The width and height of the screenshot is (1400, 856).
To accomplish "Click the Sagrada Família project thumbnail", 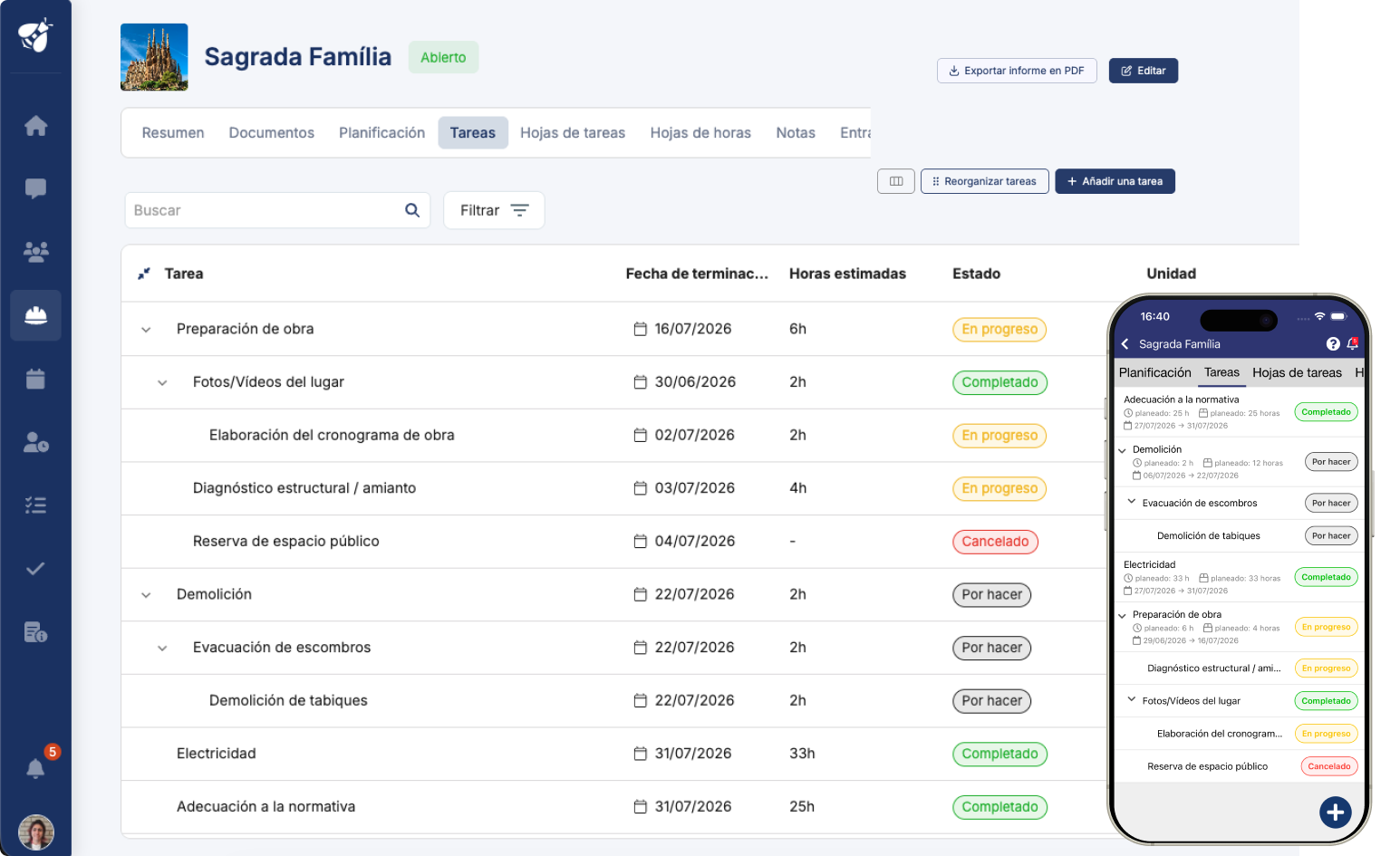I will tap(154, 57).
